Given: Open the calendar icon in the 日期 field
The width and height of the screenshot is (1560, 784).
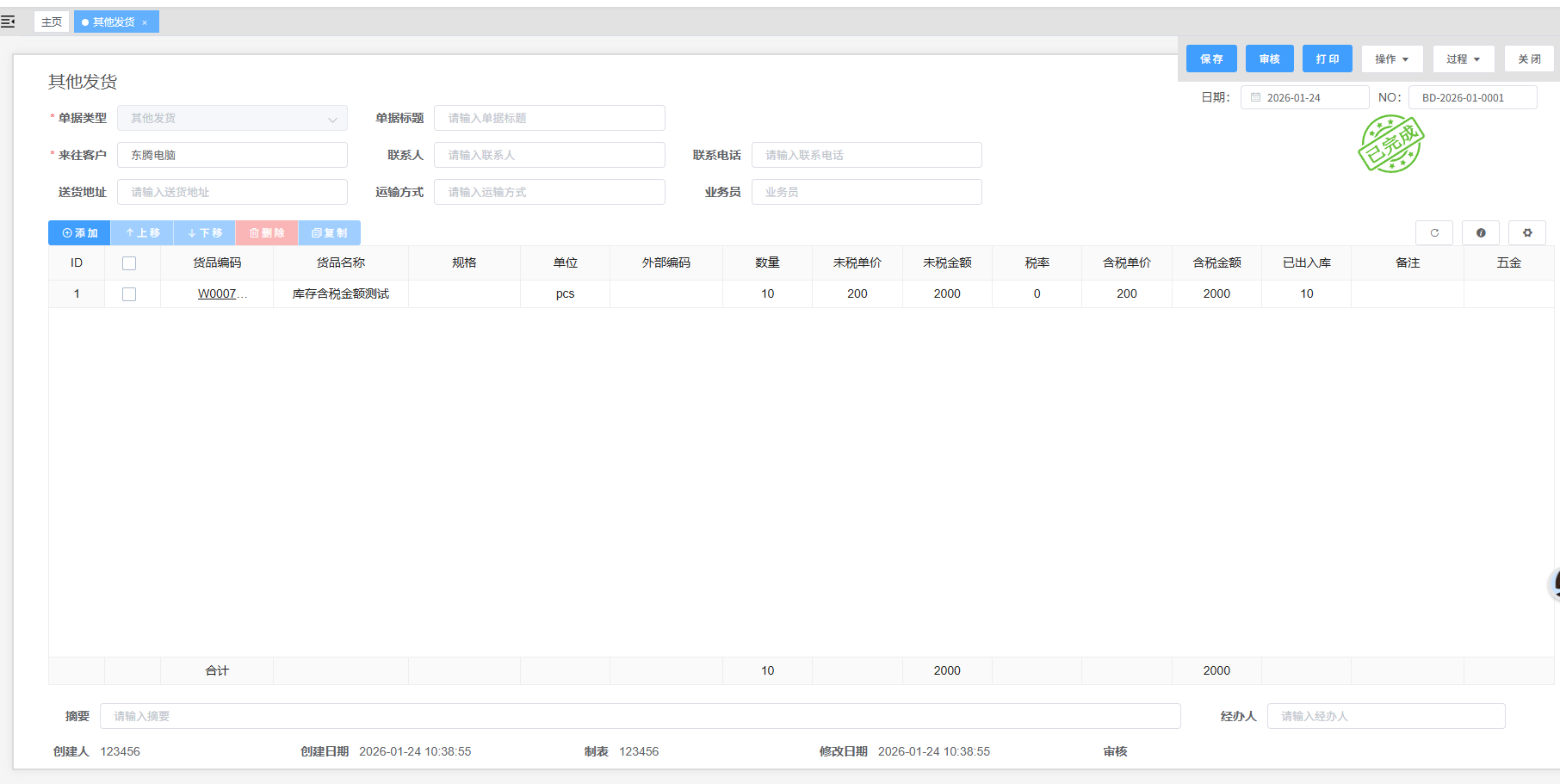Looking at the screenshot, I should click(1255, 98).
